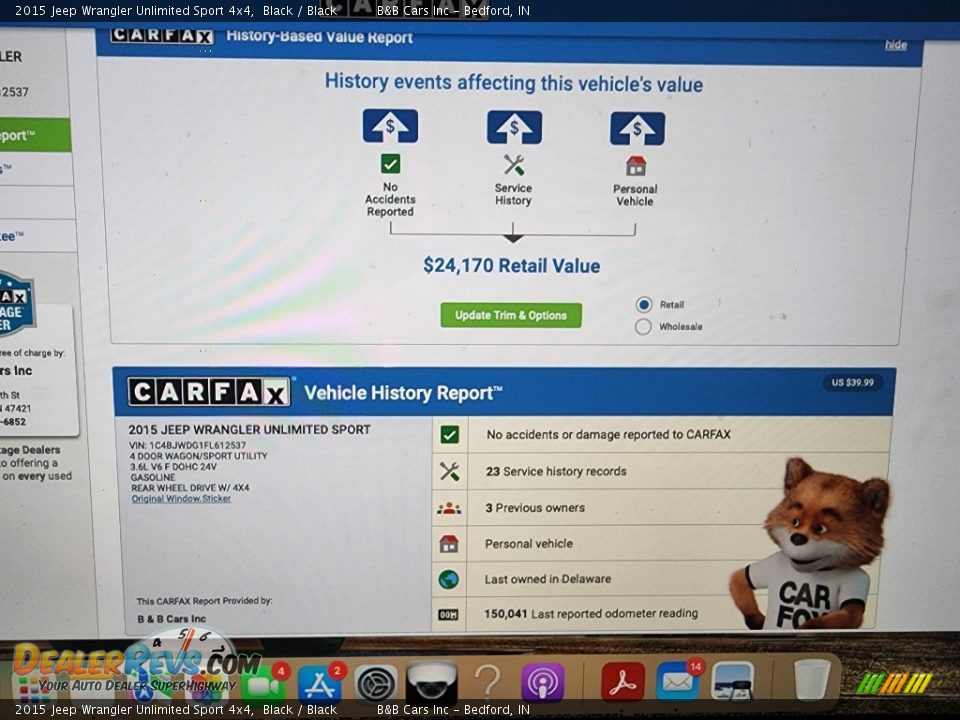
Task: Click the 3.6L V6 F DOHC 24V engine line
Action: [x=173, y=467]
